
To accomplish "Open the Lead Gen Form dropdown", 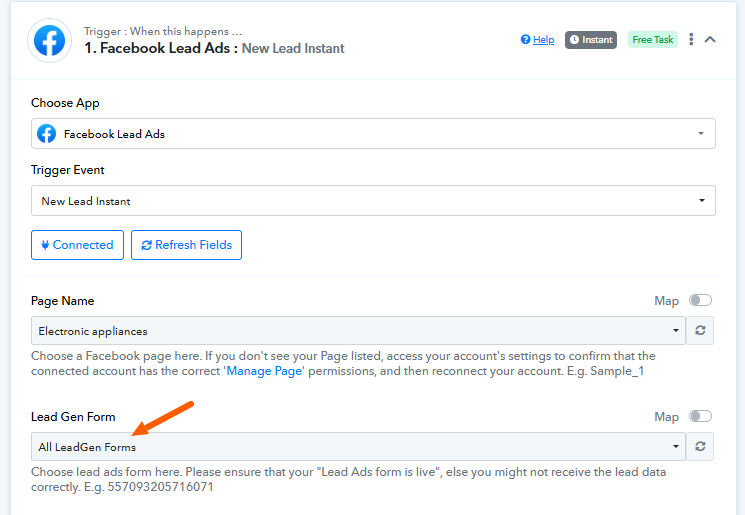I will 358,447.
